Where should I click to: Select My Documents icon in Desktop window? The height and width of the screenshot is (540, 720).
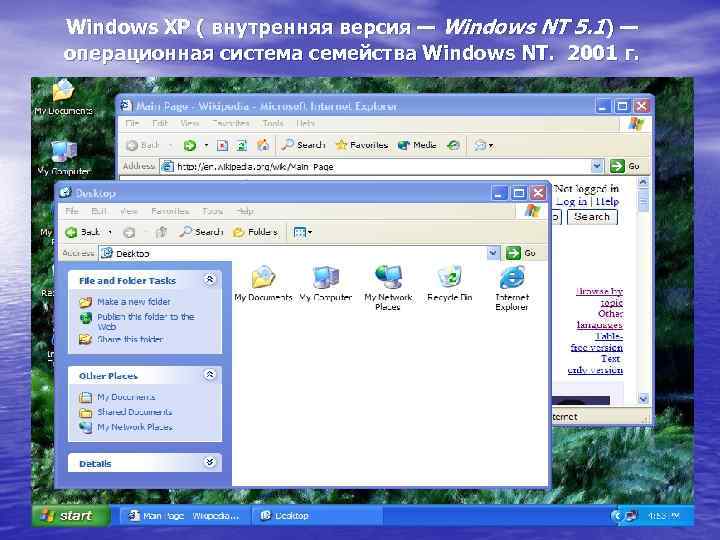263,283
